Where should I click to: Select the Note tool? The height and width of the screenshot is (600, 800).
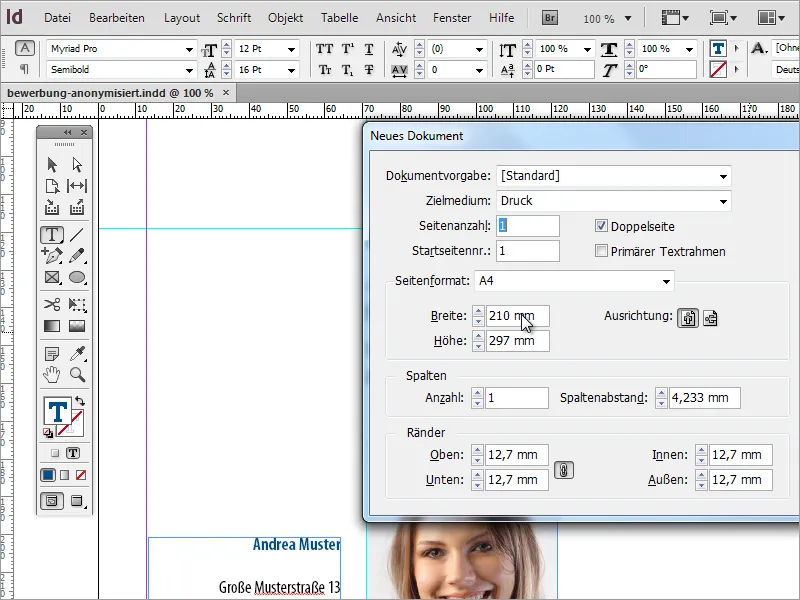pyautogui.click(x=52, y=353)
